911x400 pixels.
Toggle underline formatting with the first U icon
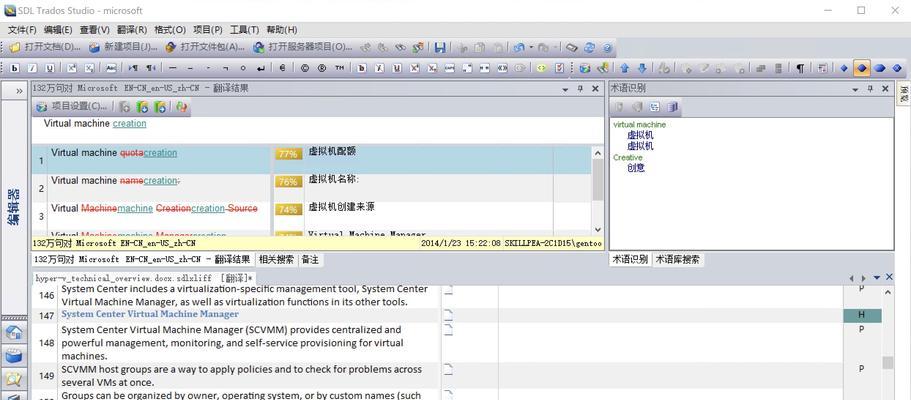pyautogui.click(x=50, y=68)
